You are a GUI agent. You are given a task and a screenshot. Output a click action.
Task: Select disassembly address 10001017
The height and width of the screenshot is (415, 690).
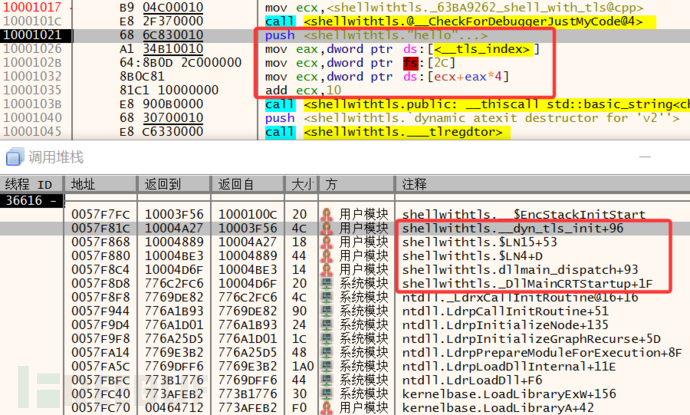tap(33, 7)
